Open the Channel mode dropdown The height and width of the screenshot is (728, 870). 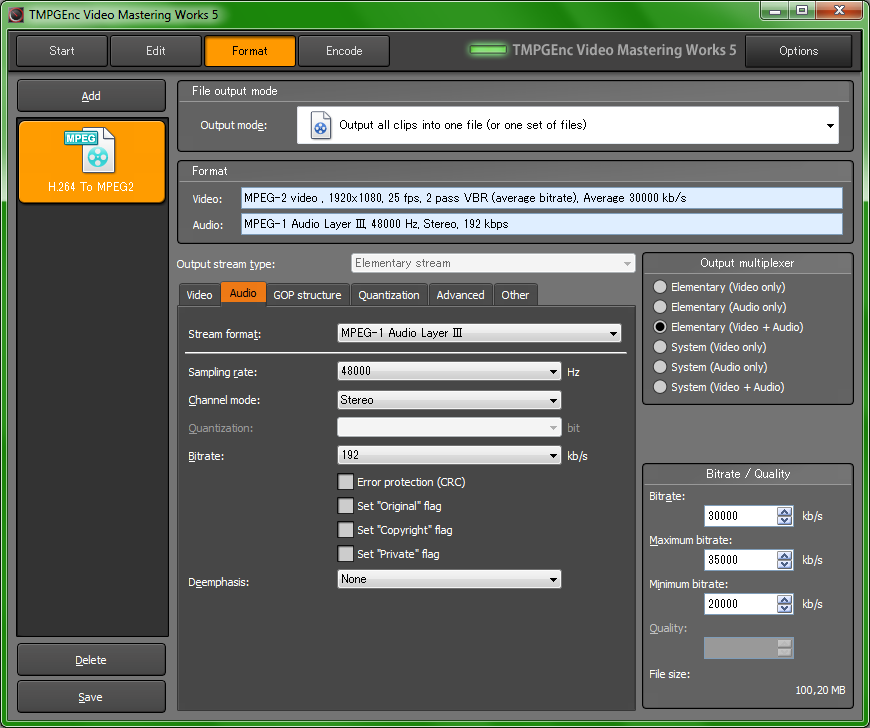pyautogui.click(x=449, y=400)
